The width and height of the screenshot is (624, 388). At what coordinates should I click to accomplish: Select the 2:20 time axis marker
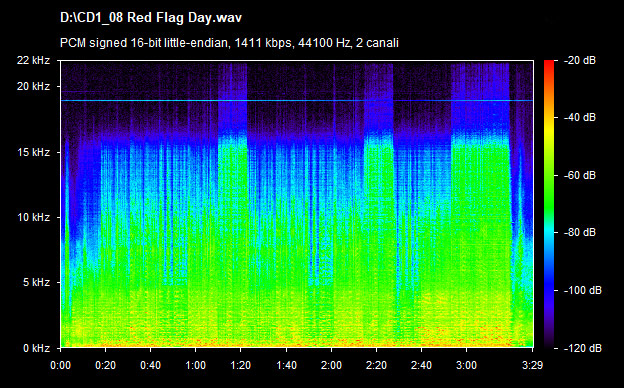pyautogui.click(x=376, y=365)
